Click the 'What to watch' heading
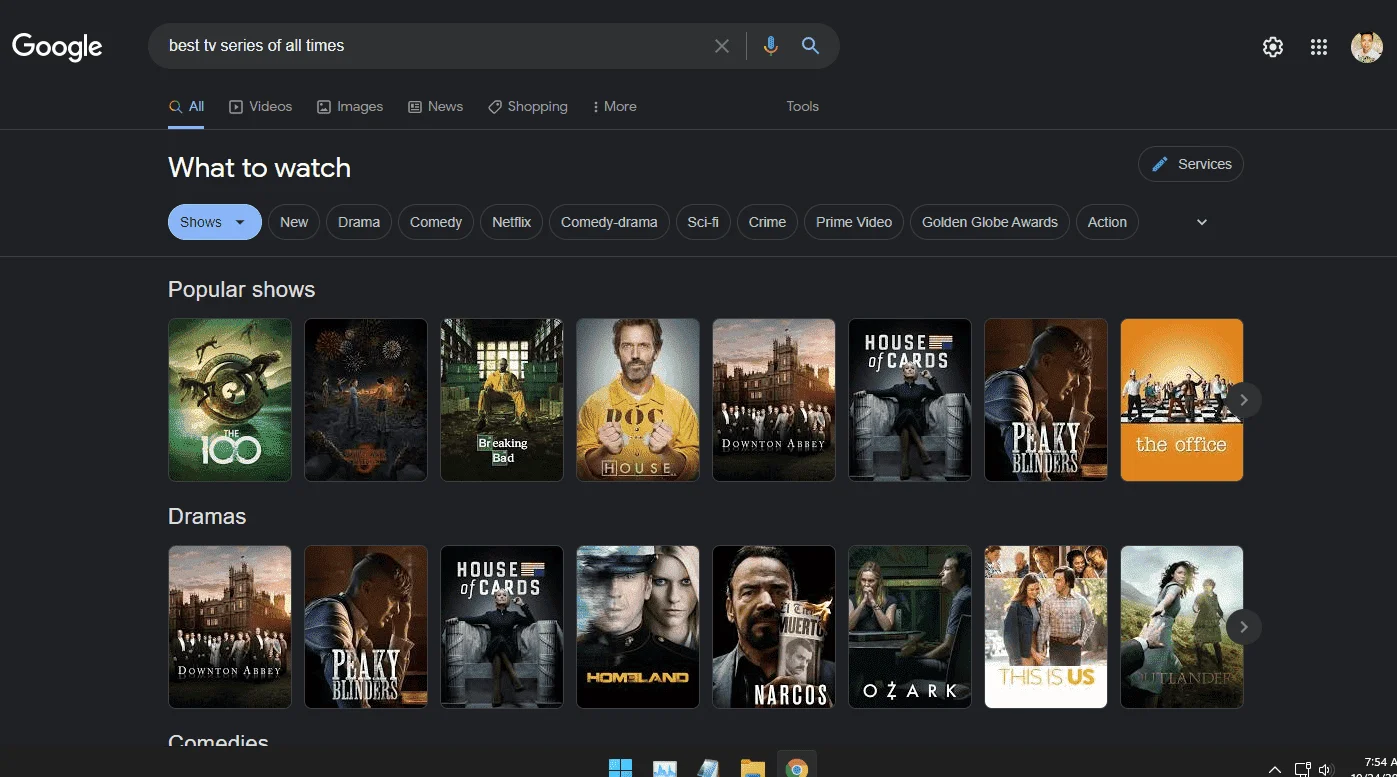 pos(260,167)
